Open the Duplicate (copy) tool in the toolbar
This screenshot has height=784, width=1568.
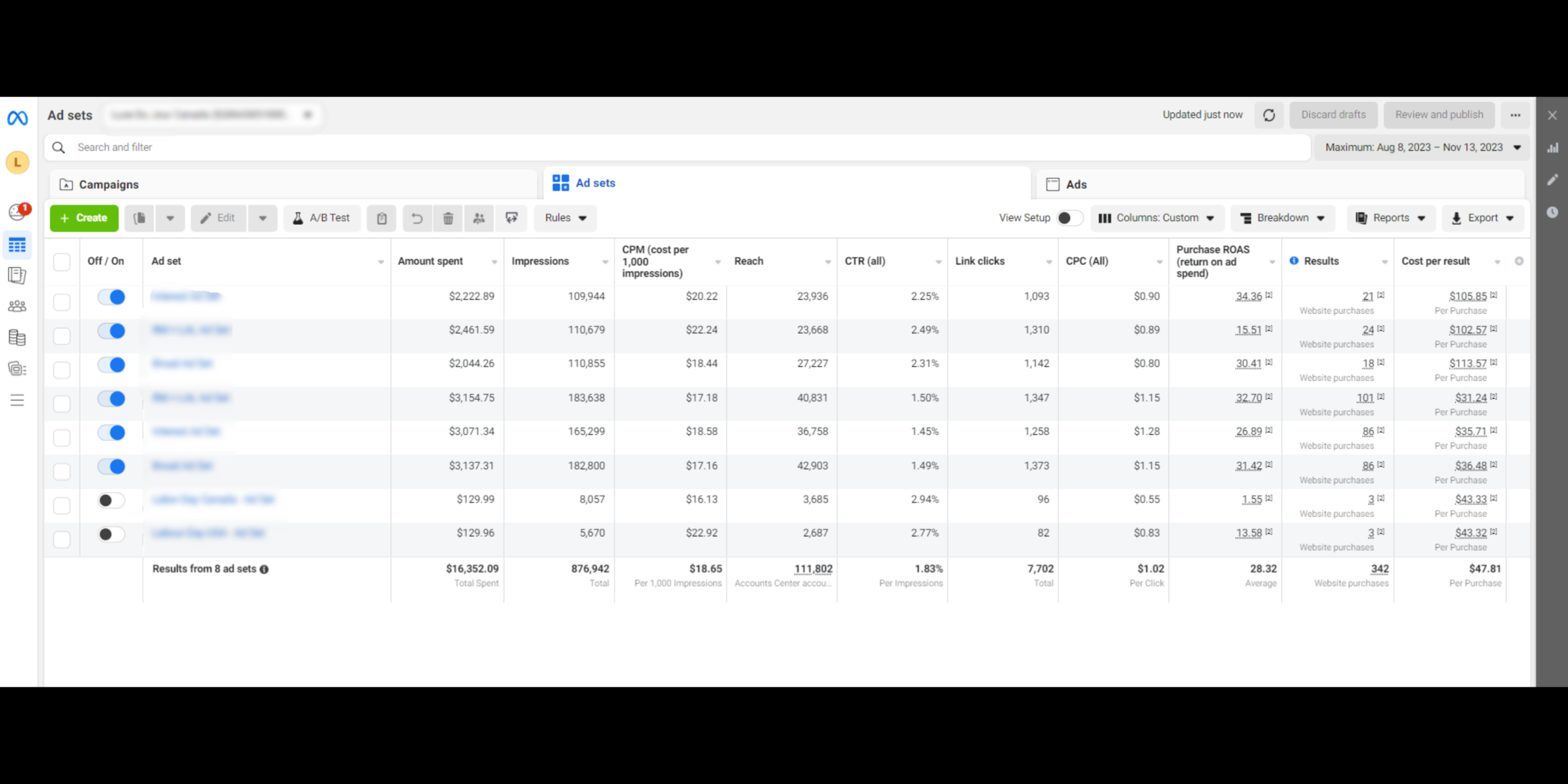click(x=139, y=218)
